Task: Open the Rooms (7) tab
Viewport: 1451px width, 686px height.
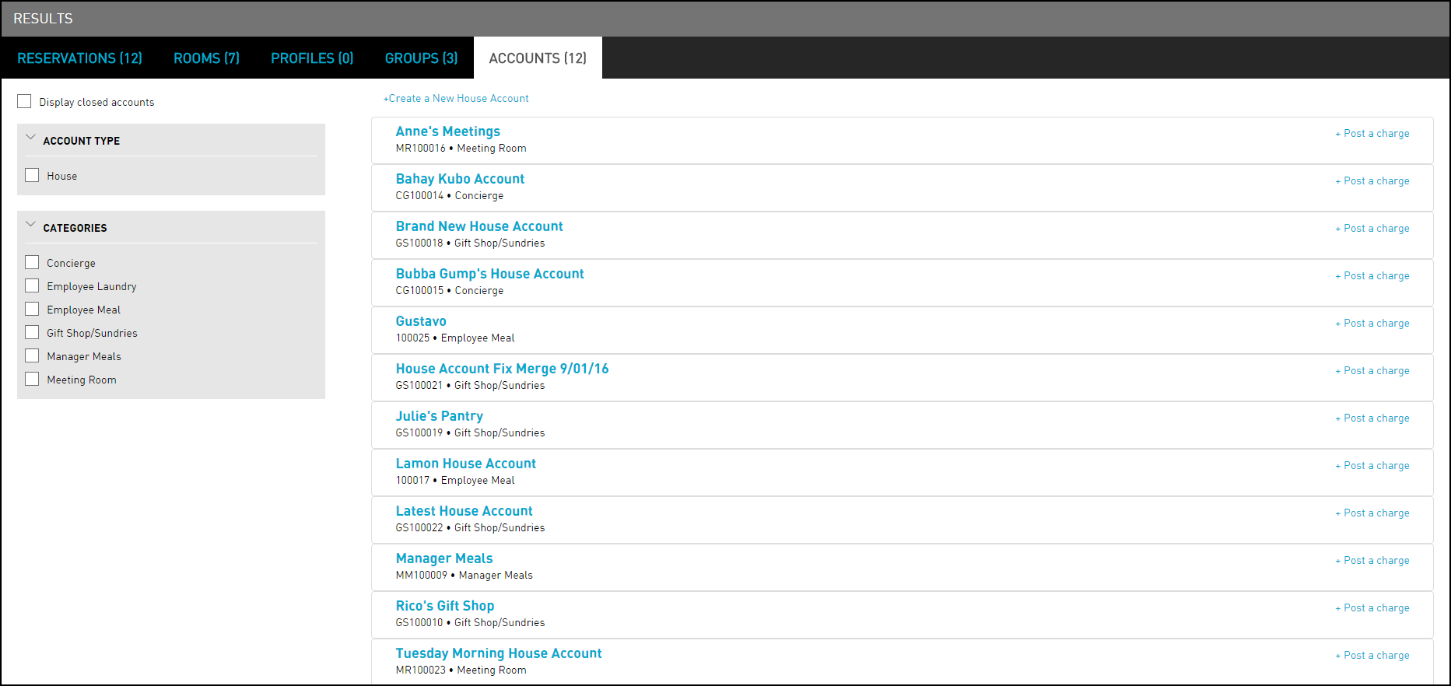Action: pos(207,58)
